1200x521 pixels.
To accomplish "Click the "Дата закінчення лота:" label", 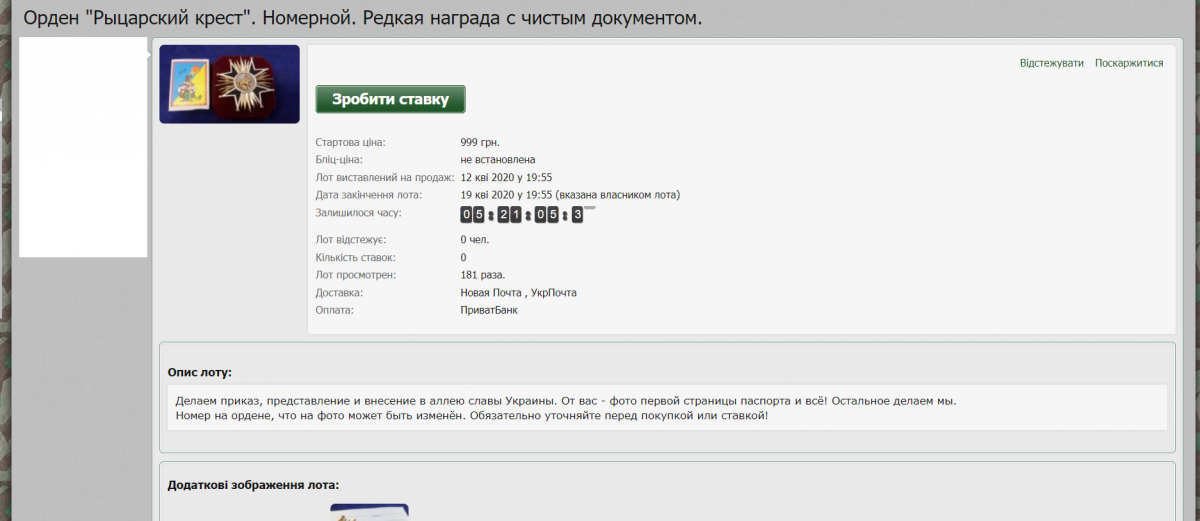I will point(369,195).
